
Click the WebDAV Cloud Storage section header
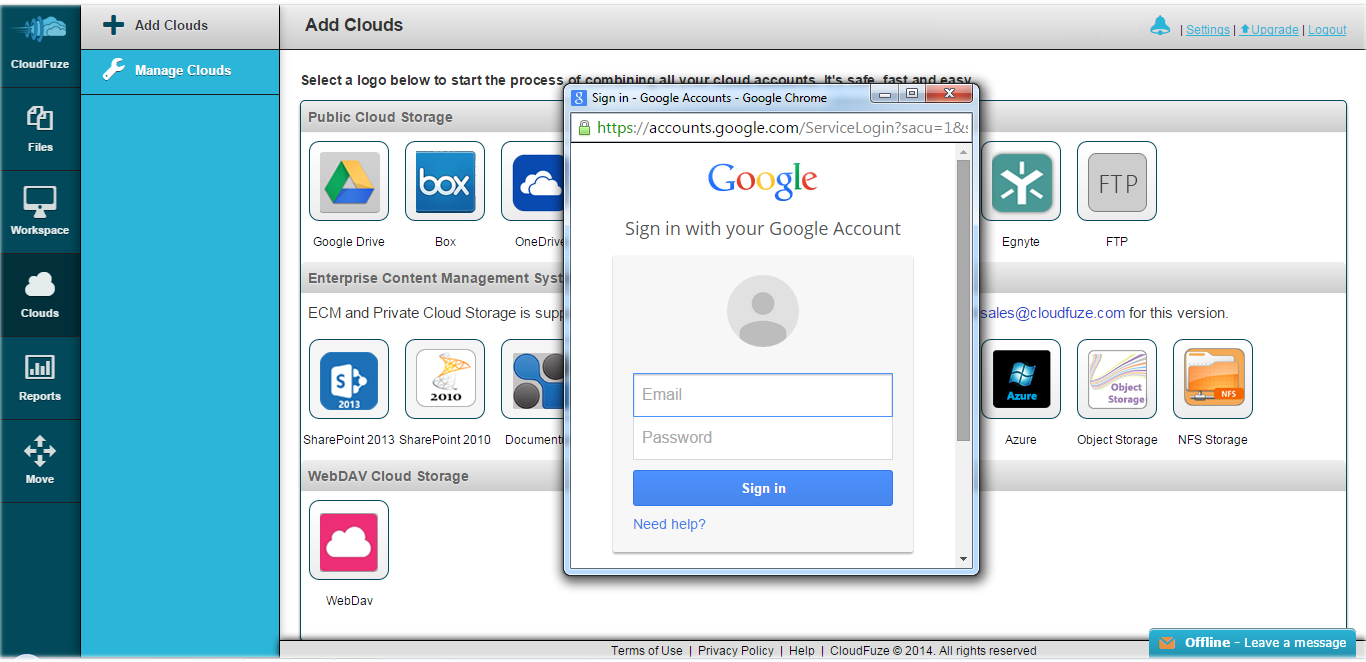tap(388, 476)
